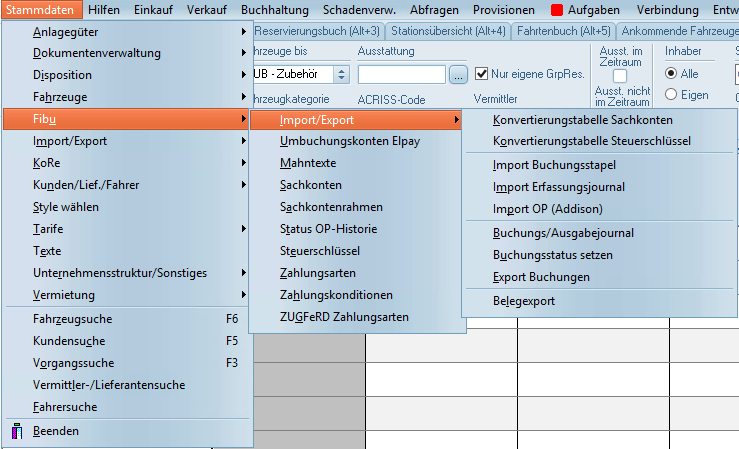Click the red Aufgaben indicator icon
The image size is (739, 449).
557,9
